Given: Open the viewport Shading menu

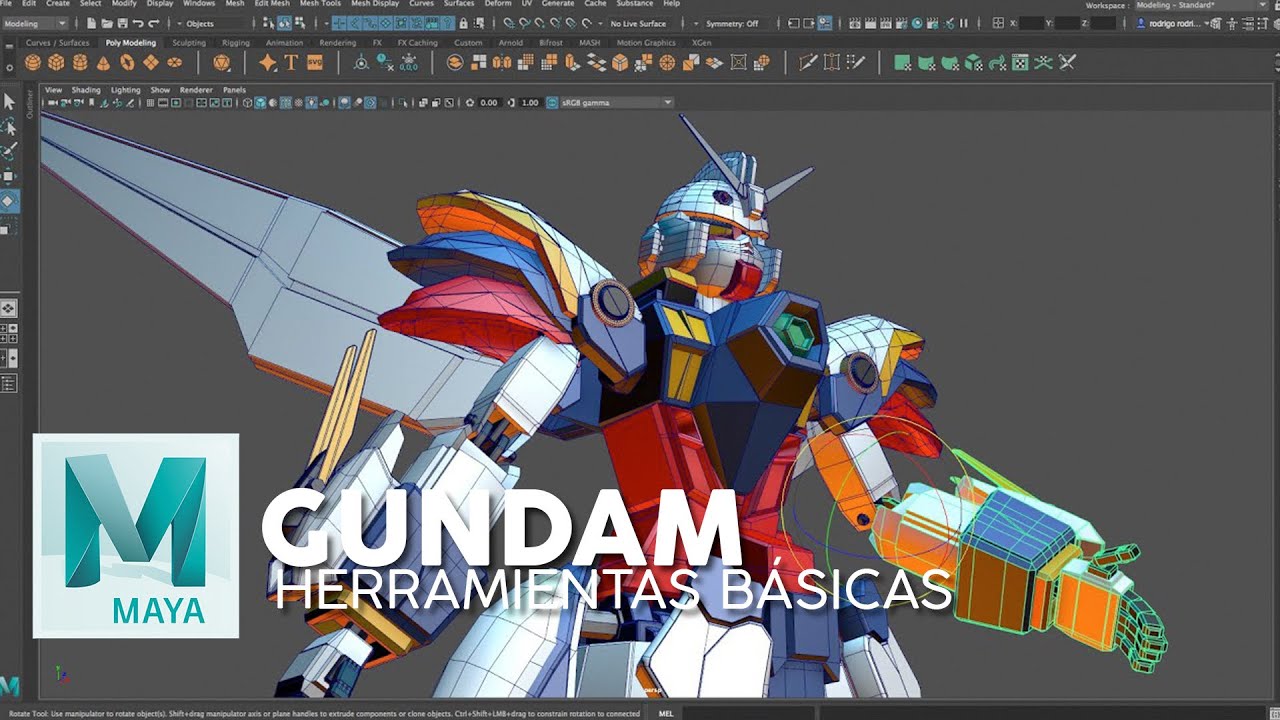Looking at the screenshot, I should tap(86, 90).
